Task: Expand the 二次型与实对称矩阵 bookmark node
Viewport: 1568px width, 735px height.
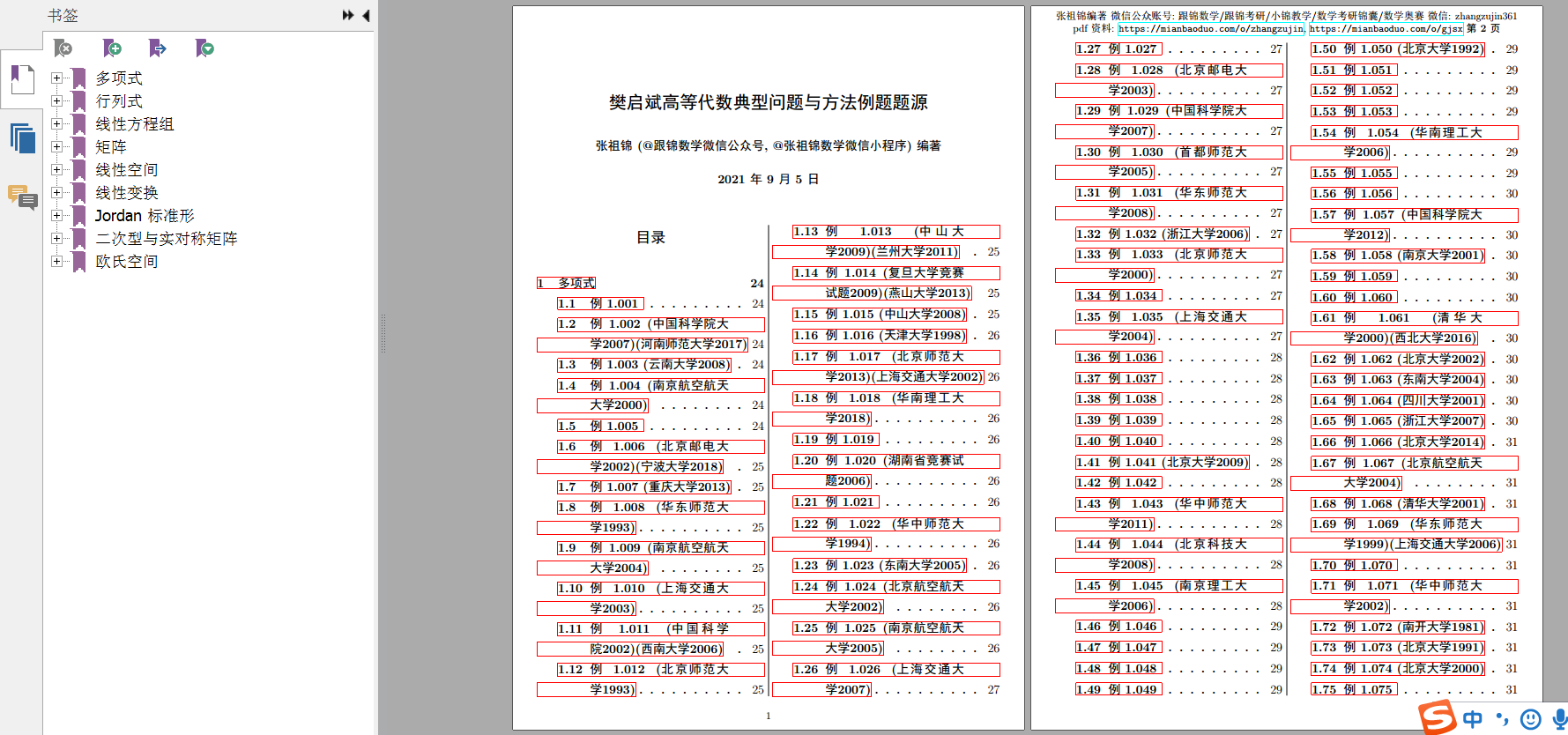Action: tap(56, 238)
